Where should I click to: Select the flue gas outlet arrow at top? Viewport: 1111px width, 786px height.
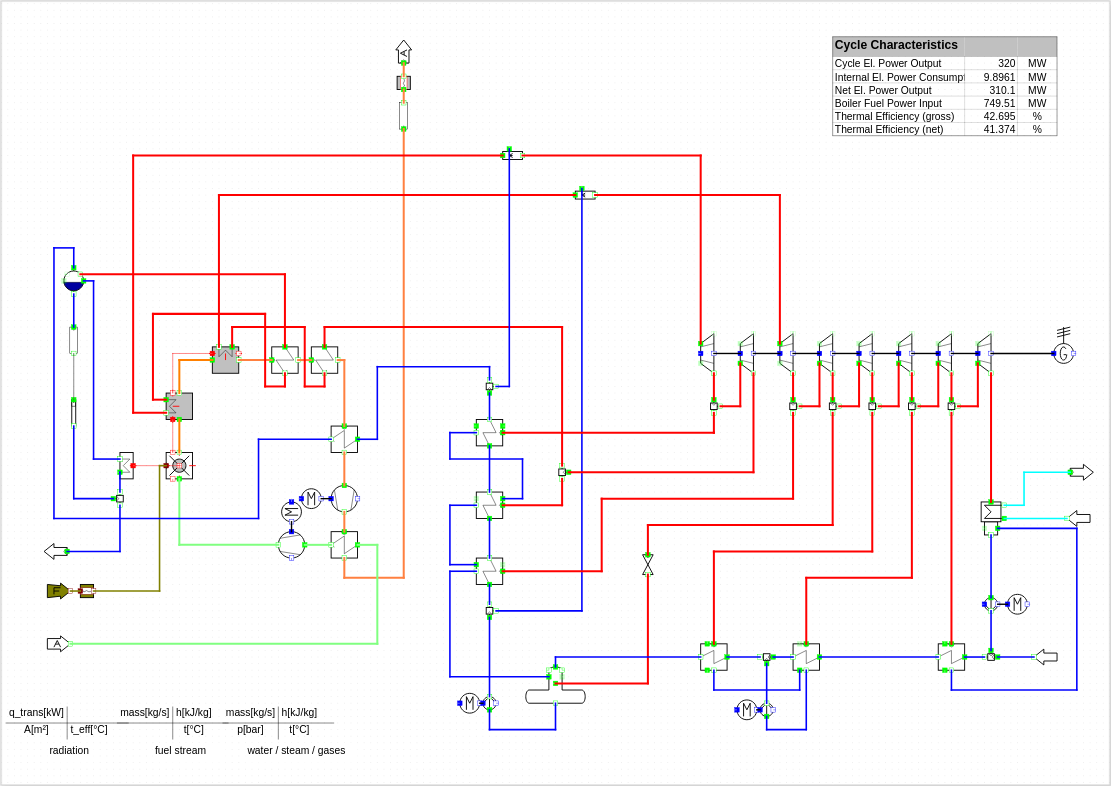point(403,51)
